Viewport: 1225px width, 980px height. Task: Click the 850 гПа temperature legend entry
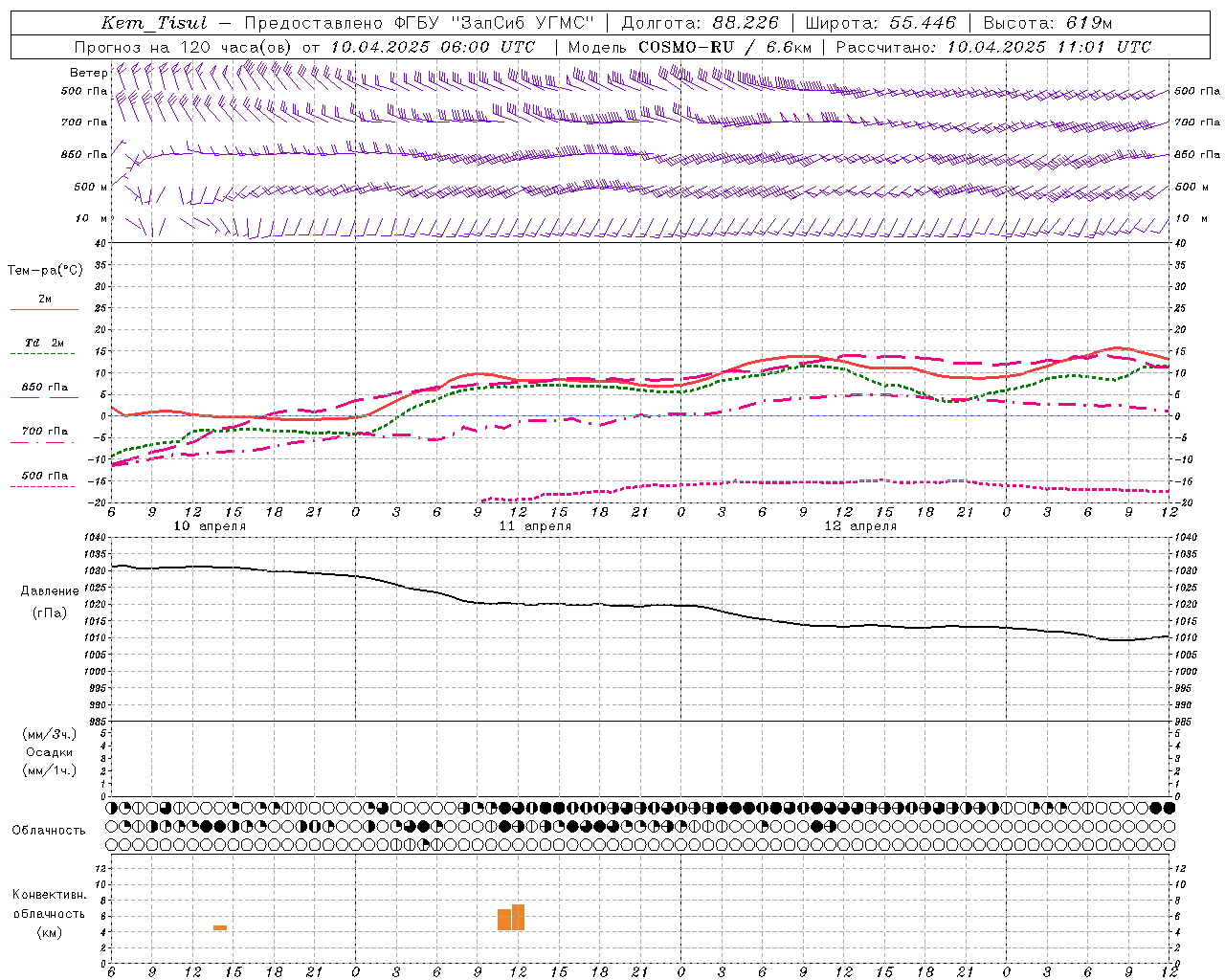tap(45, 387)
